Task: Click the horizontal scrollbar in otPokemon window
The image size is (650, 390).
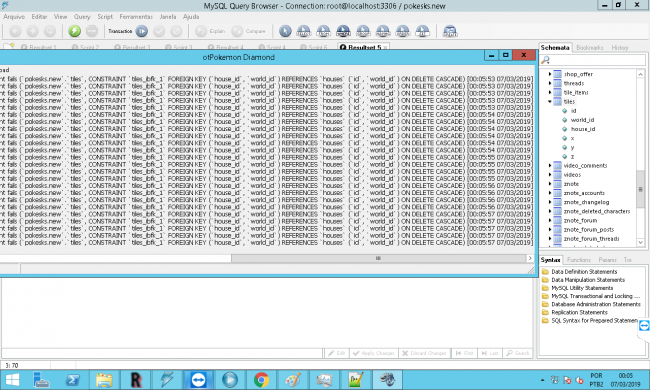Action: pyautogui.click(x=378, y=258)
